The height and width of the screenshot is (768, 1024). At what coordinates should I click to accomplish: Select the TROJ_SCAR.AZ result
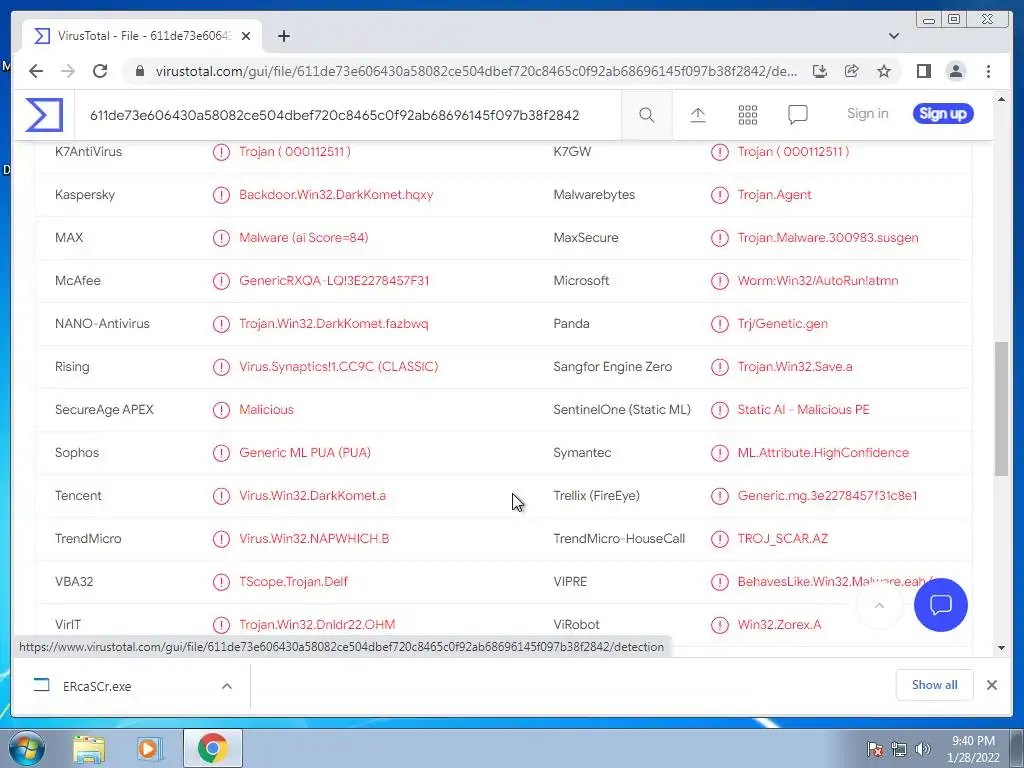coord(782,539)
